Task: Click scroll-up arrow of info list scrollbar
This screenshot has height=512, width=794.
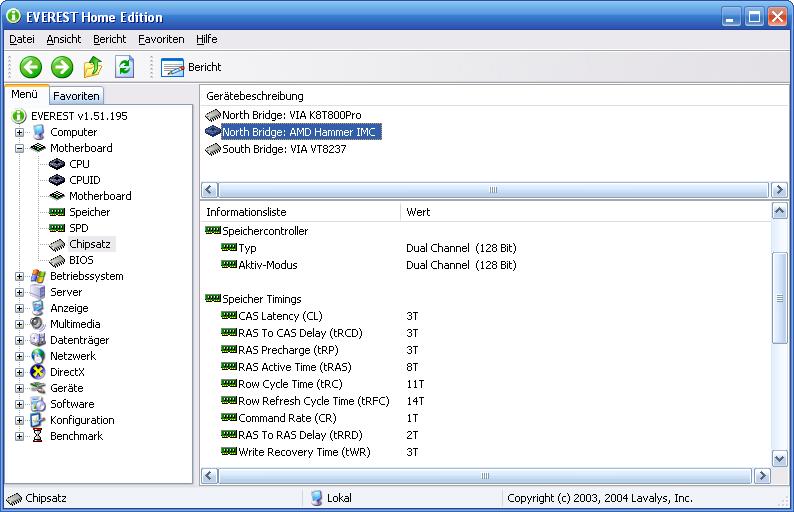Action: [x=779, y=210]
